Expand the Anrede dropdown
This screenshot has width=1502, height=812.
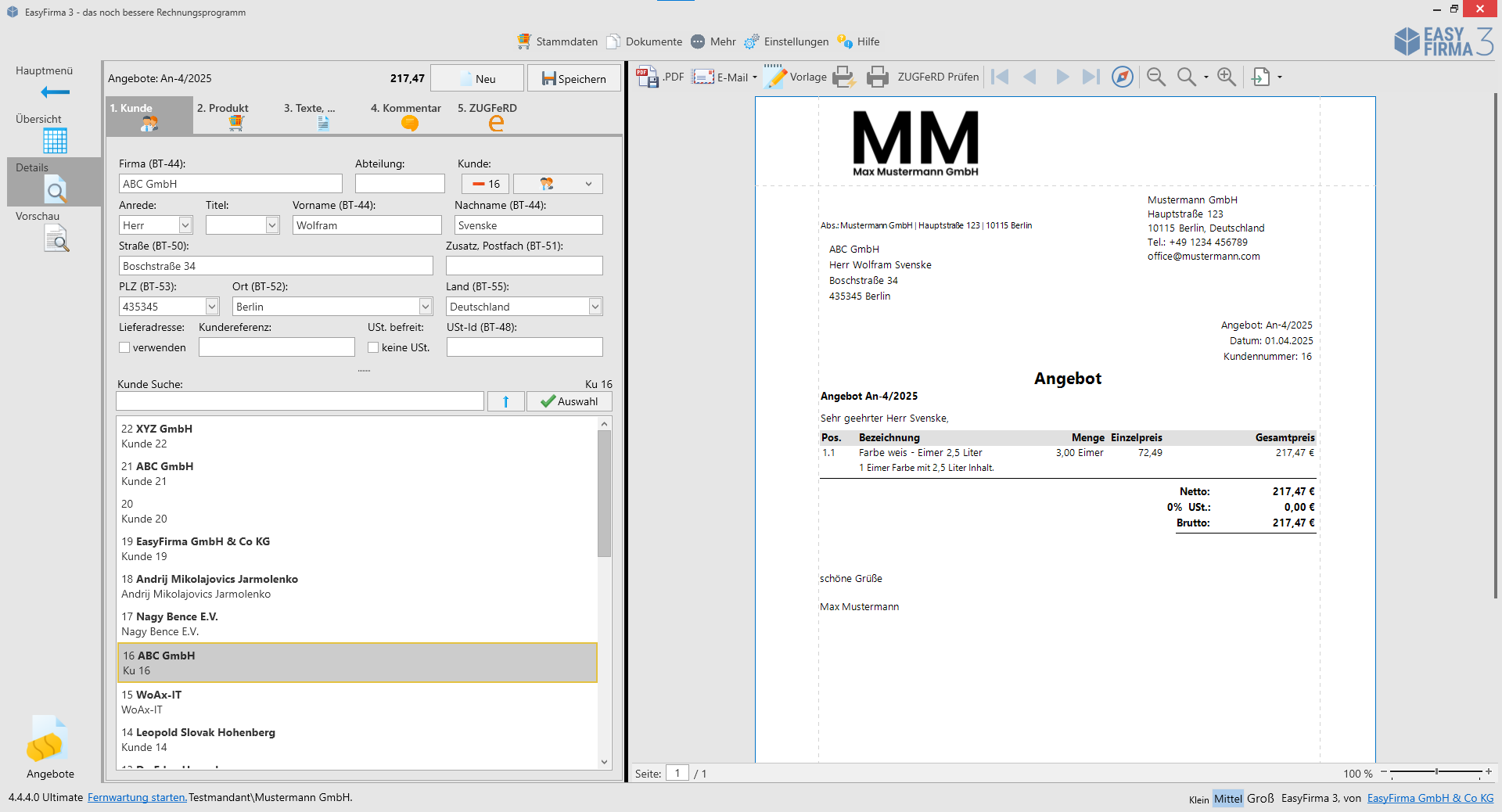(x=185, y=225)
